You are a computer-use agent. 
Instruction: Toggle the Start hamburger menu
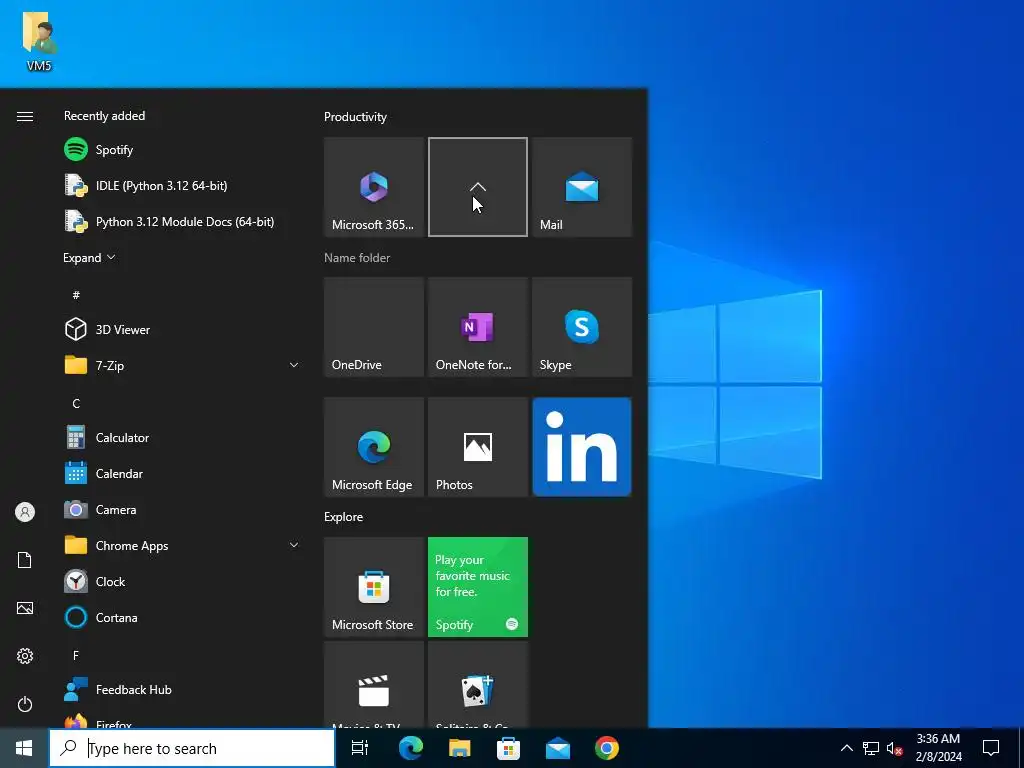point(25,116)
